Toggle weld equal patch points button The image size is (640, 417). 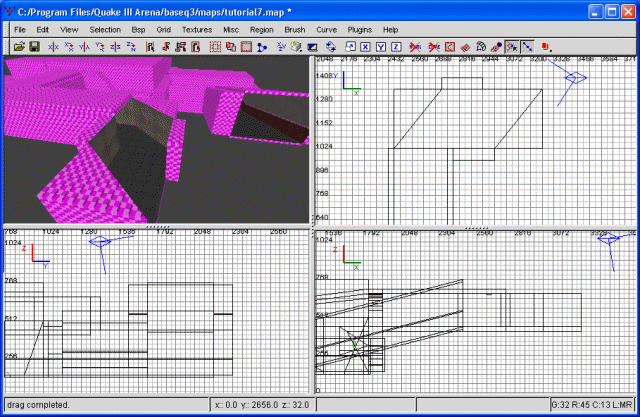pyautogui.click(x=512, y=47)
